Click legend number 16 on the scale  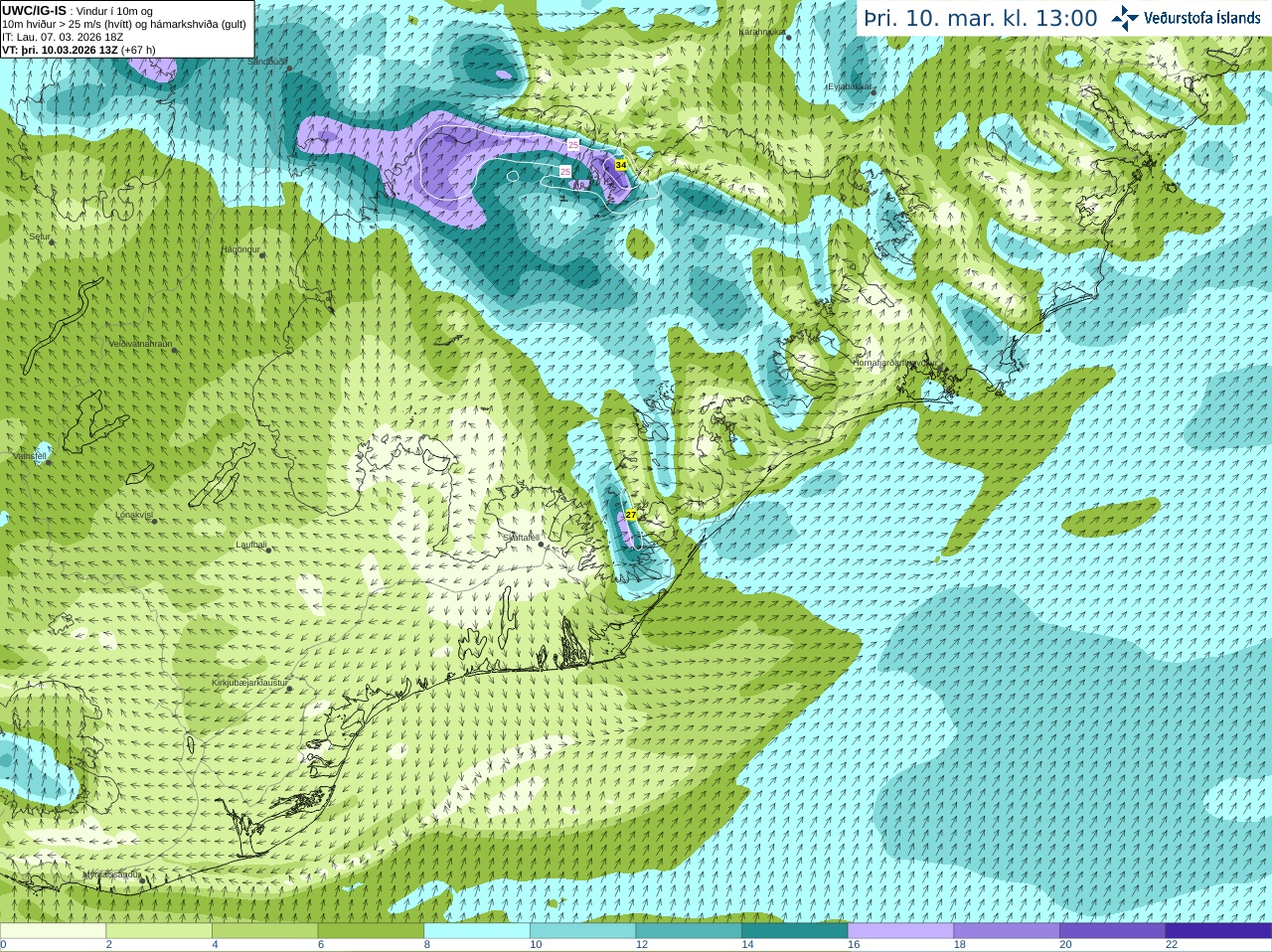click(x=854, y=945)
